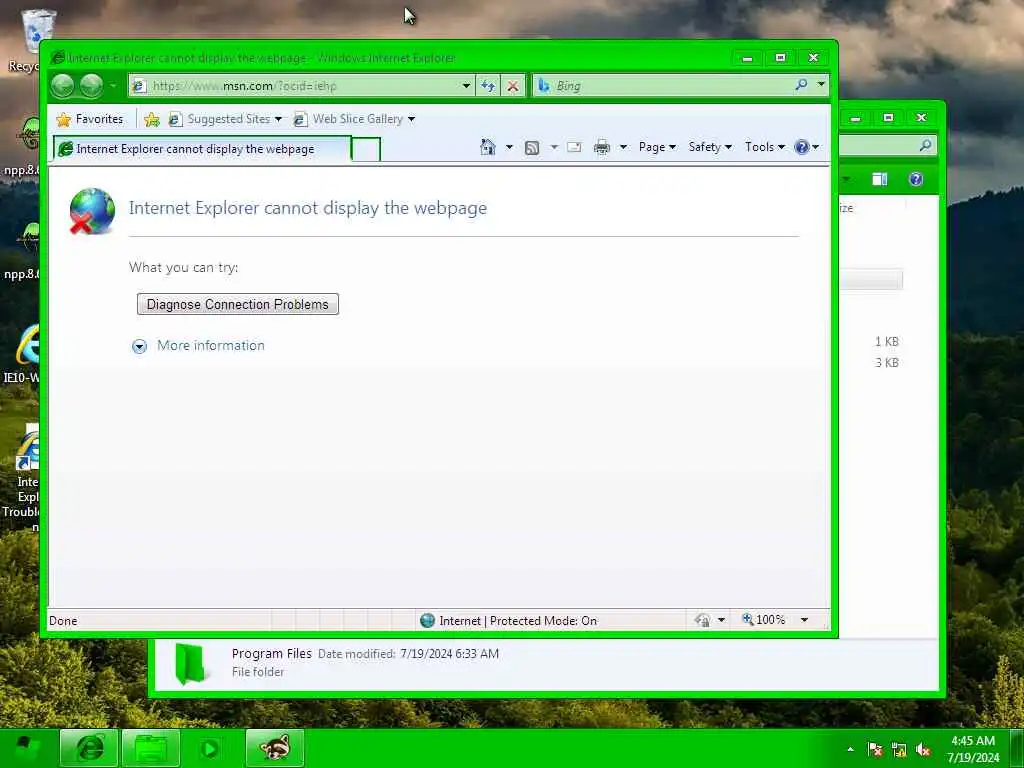
Task: Click the network tray icon
Action: tap(899, 750)
